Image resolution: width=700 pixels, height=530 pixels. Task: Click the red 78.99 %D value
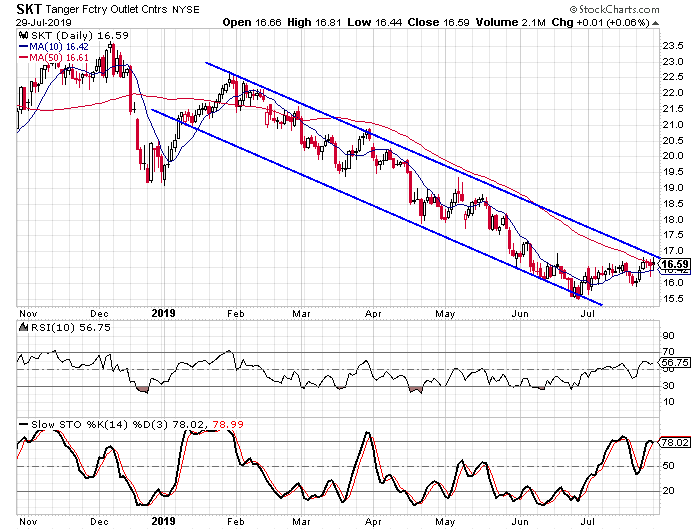228,424
